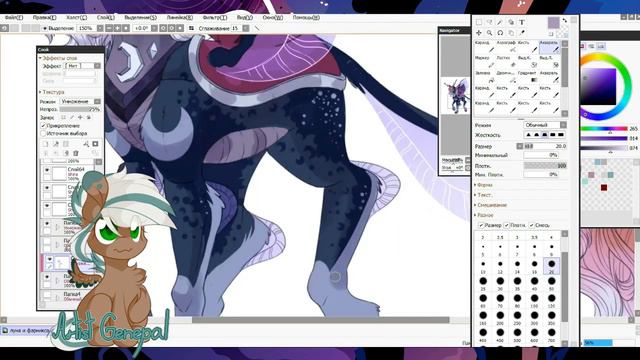The width and height of the screenshot is (640, 360).
Task: Click zoom out minus button in toolbar
Action: pos(109,28)
